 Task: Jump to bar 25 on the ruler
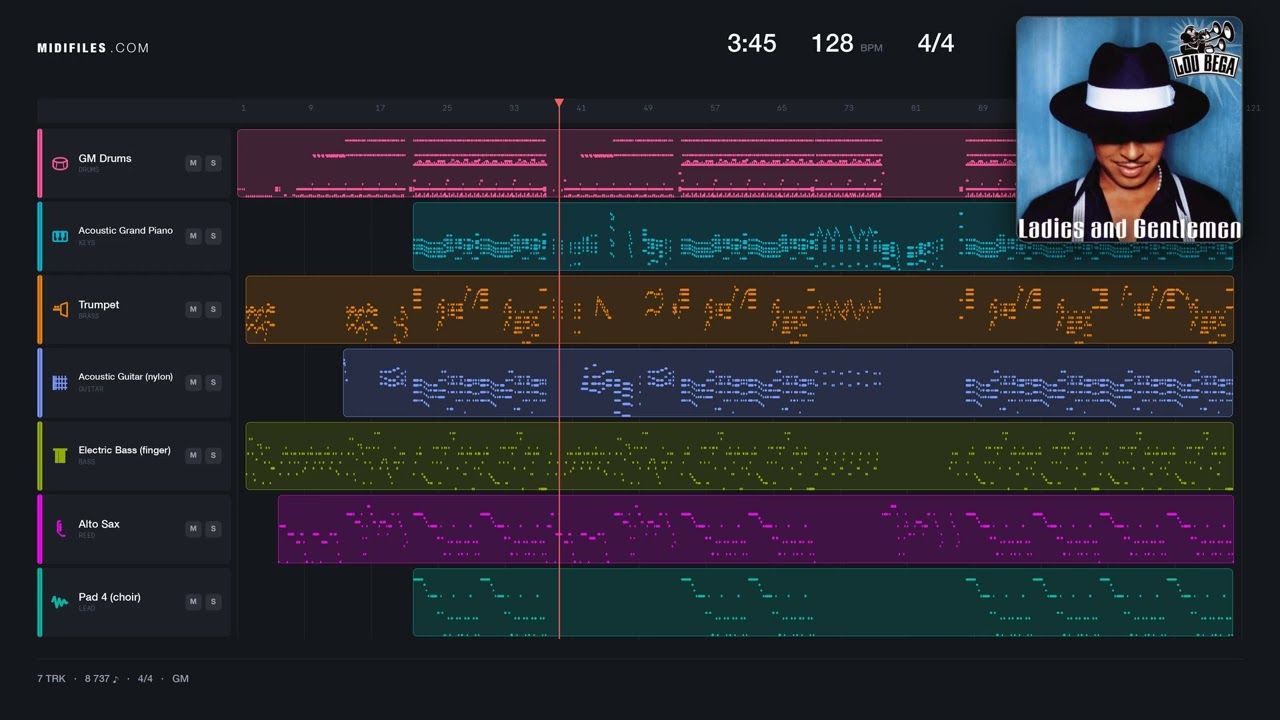point(447,108)
